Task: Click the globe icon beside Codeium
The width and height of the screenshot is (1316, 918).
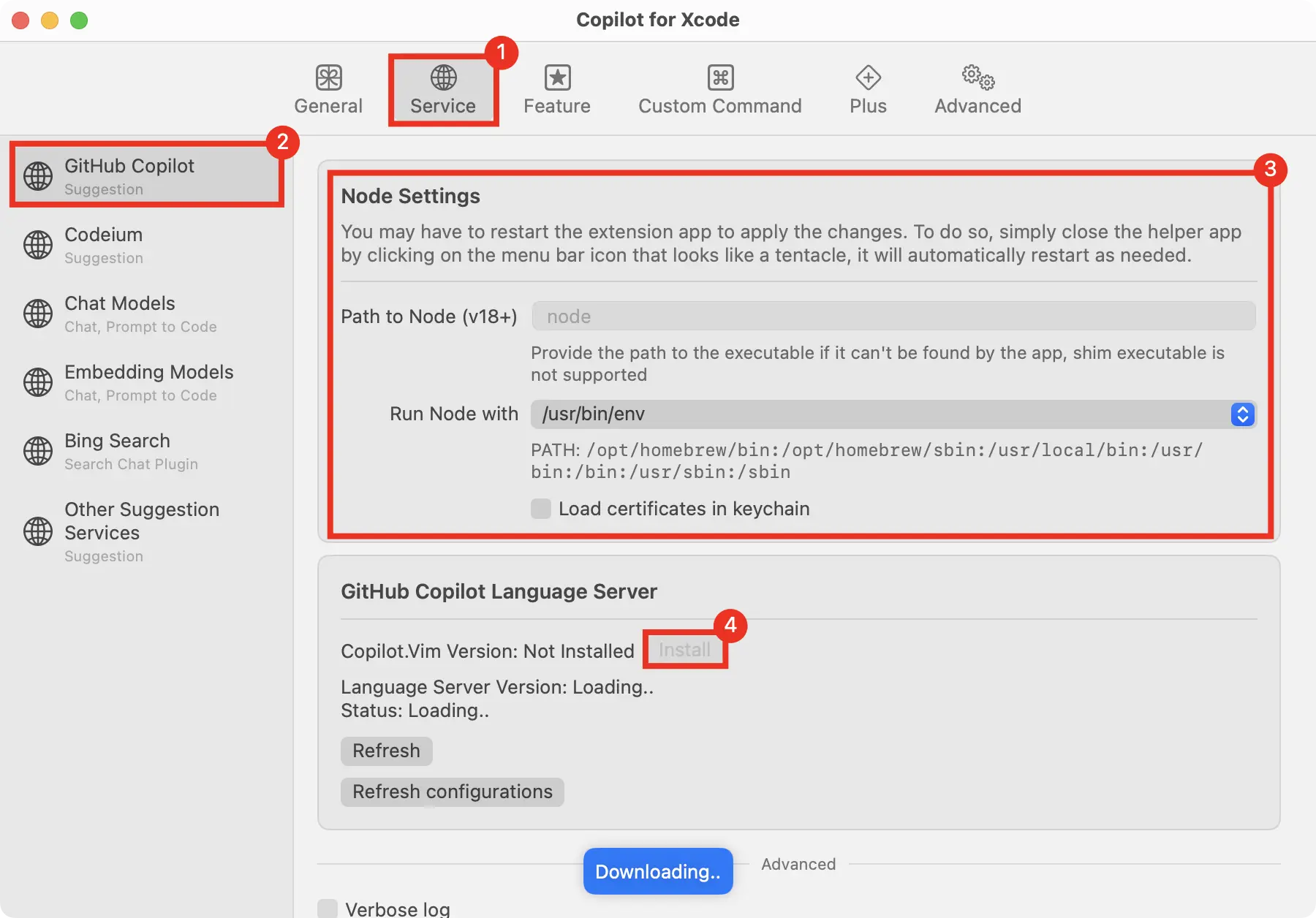Action: pos(38,245)
